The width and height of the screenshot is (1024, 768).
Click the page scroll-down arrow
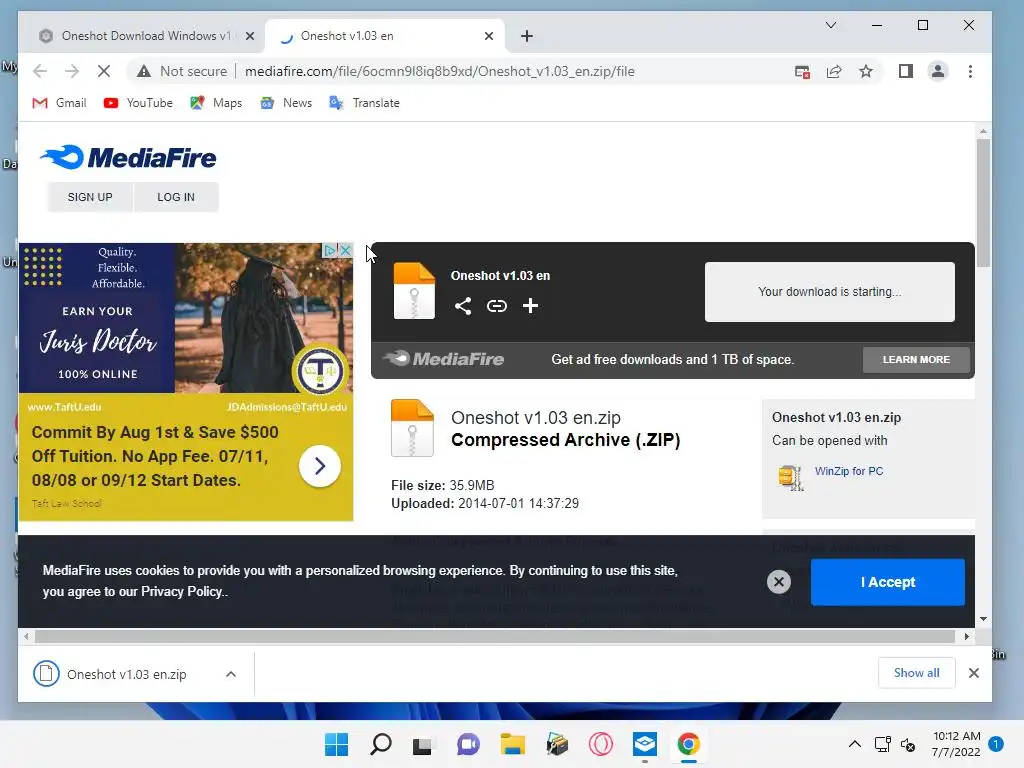pyautogui.click(x=983, y=619)
